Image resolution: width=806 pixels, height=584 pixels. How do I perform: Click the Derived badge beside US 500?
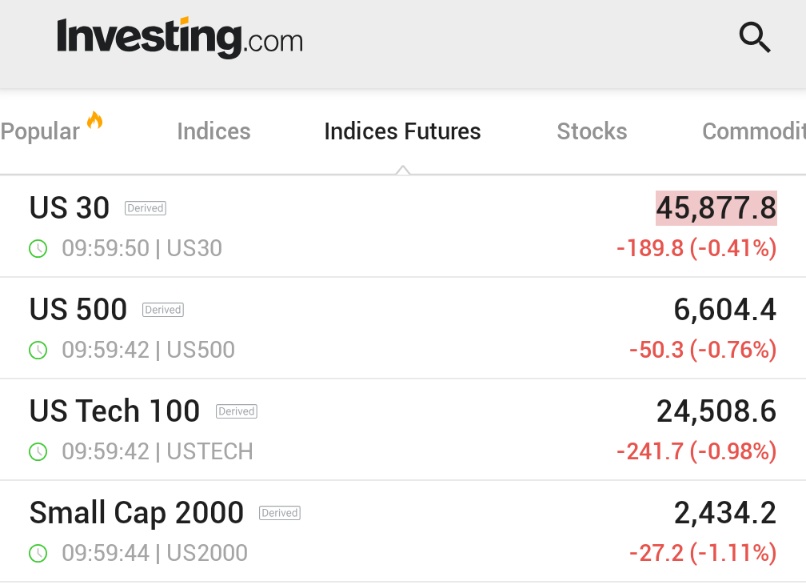[x=163, y=310]
